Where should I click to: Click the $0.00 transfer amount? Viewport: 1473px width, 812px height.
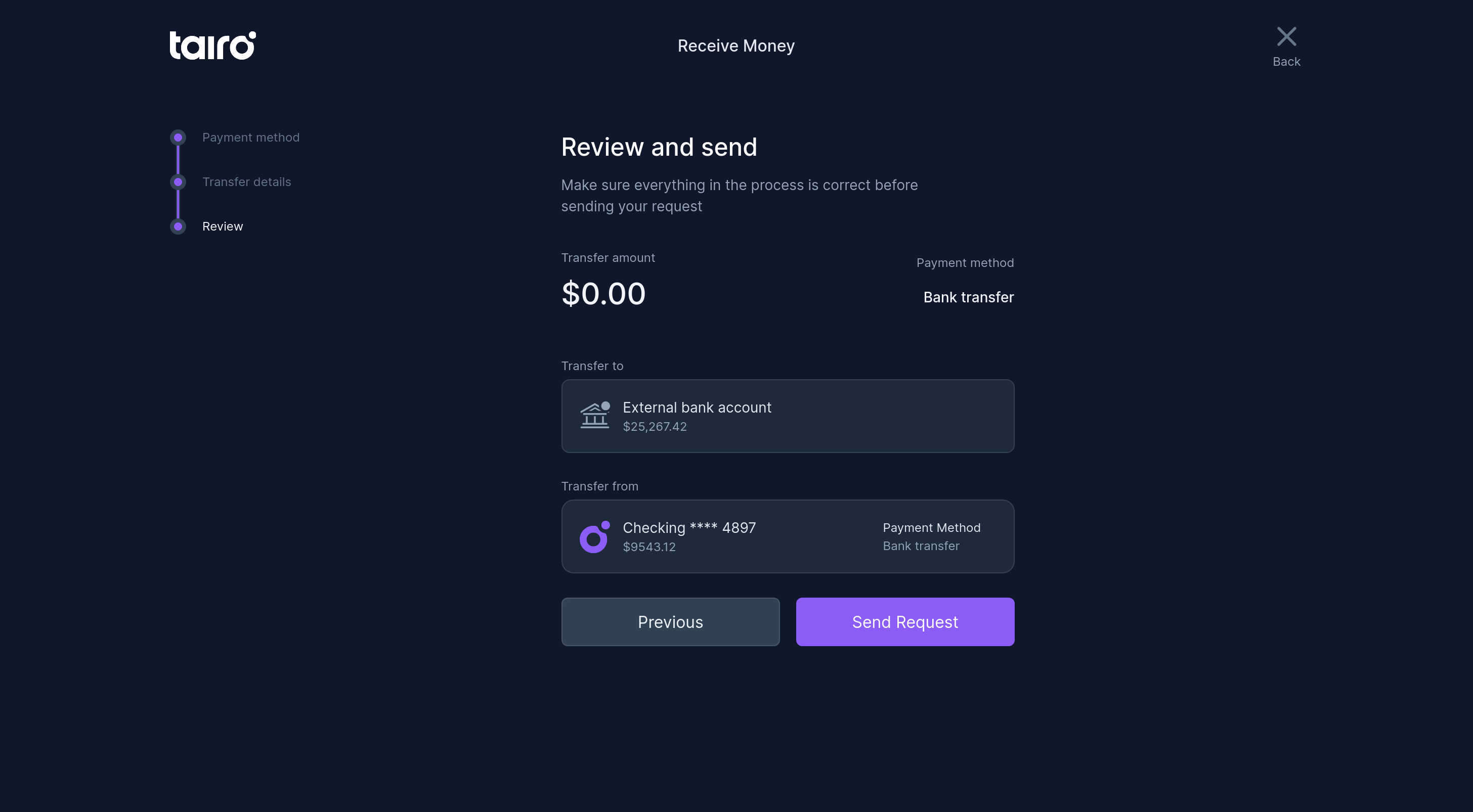click(603, 294)
